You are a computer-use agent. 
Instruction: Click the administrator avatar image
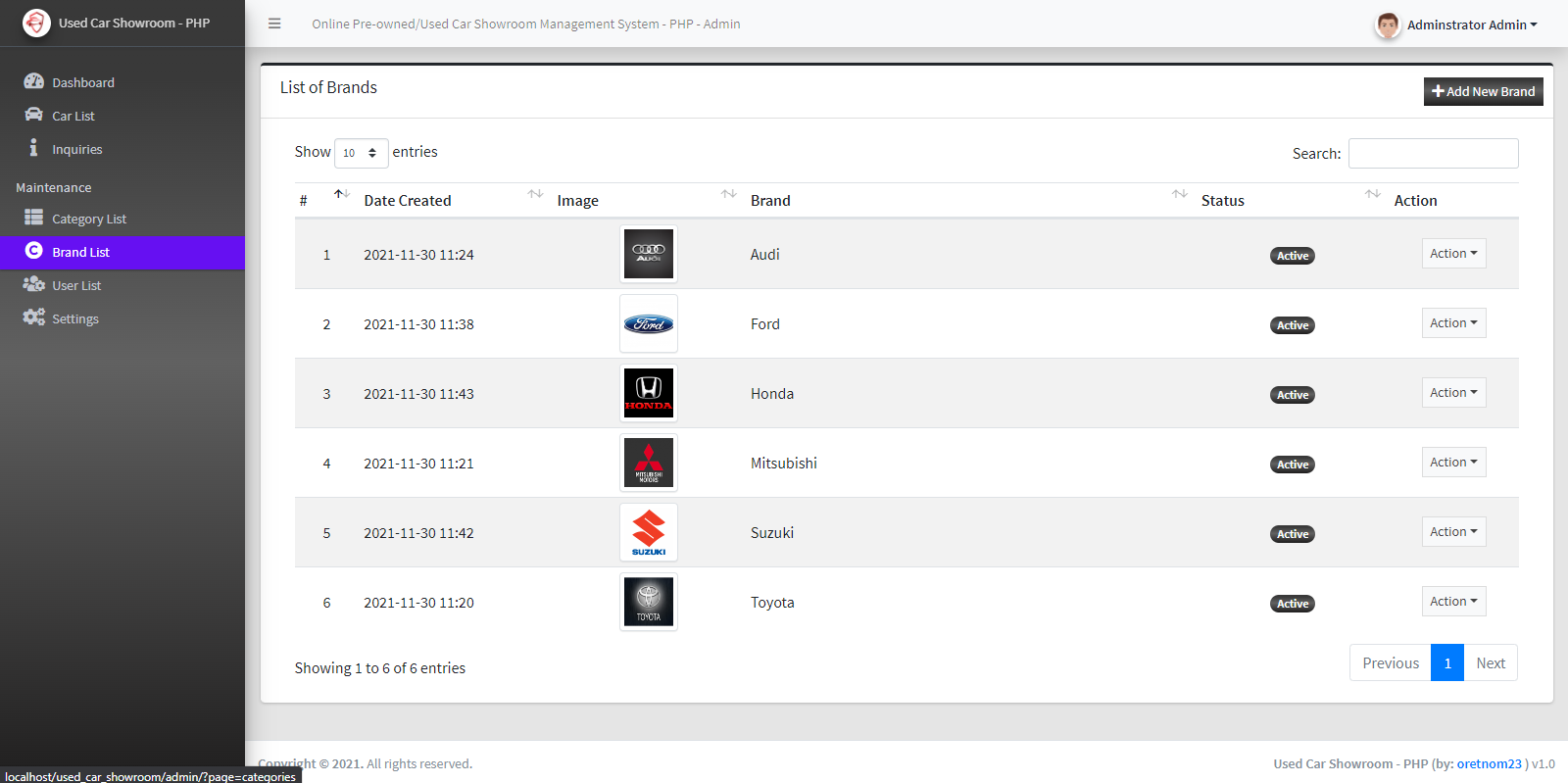tap(1388, 24)
